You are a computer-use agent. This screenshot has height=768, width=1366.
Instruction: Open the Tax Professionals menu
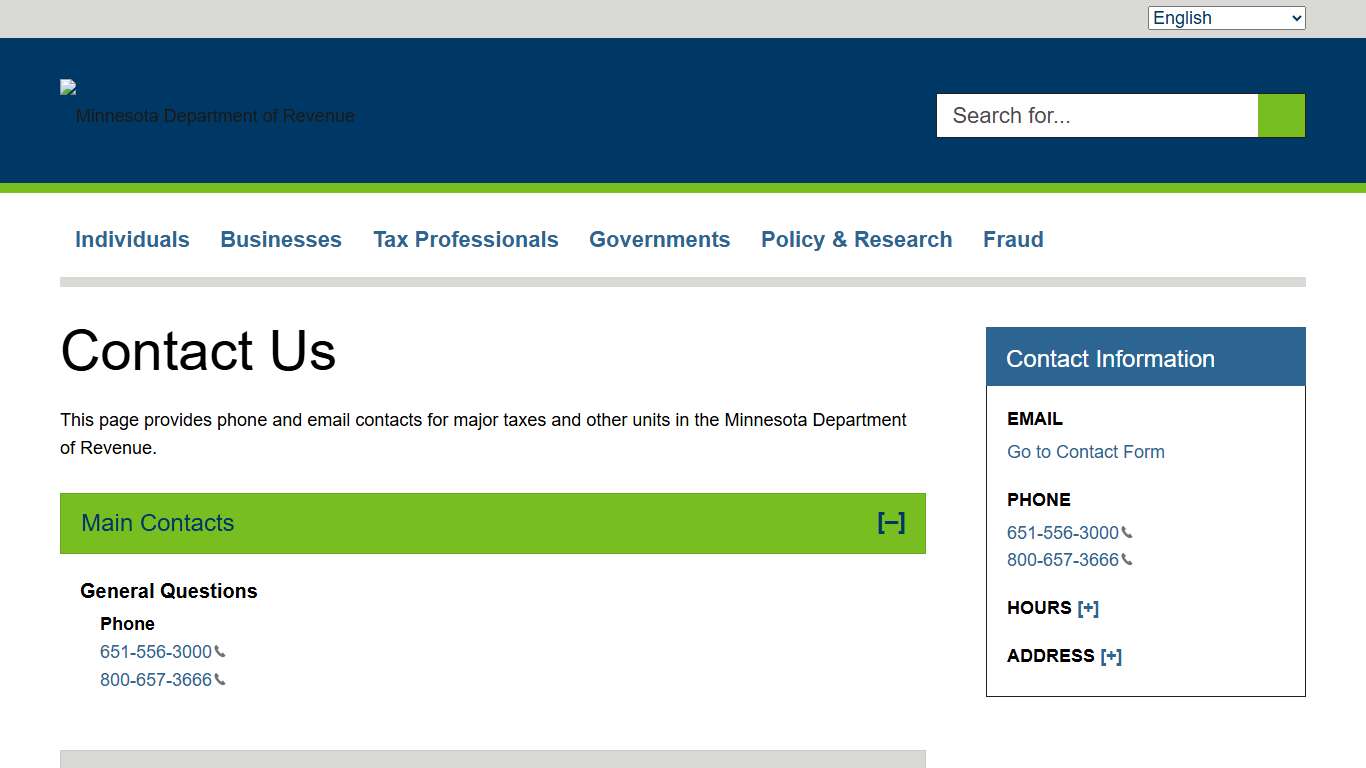coord(466,239)
